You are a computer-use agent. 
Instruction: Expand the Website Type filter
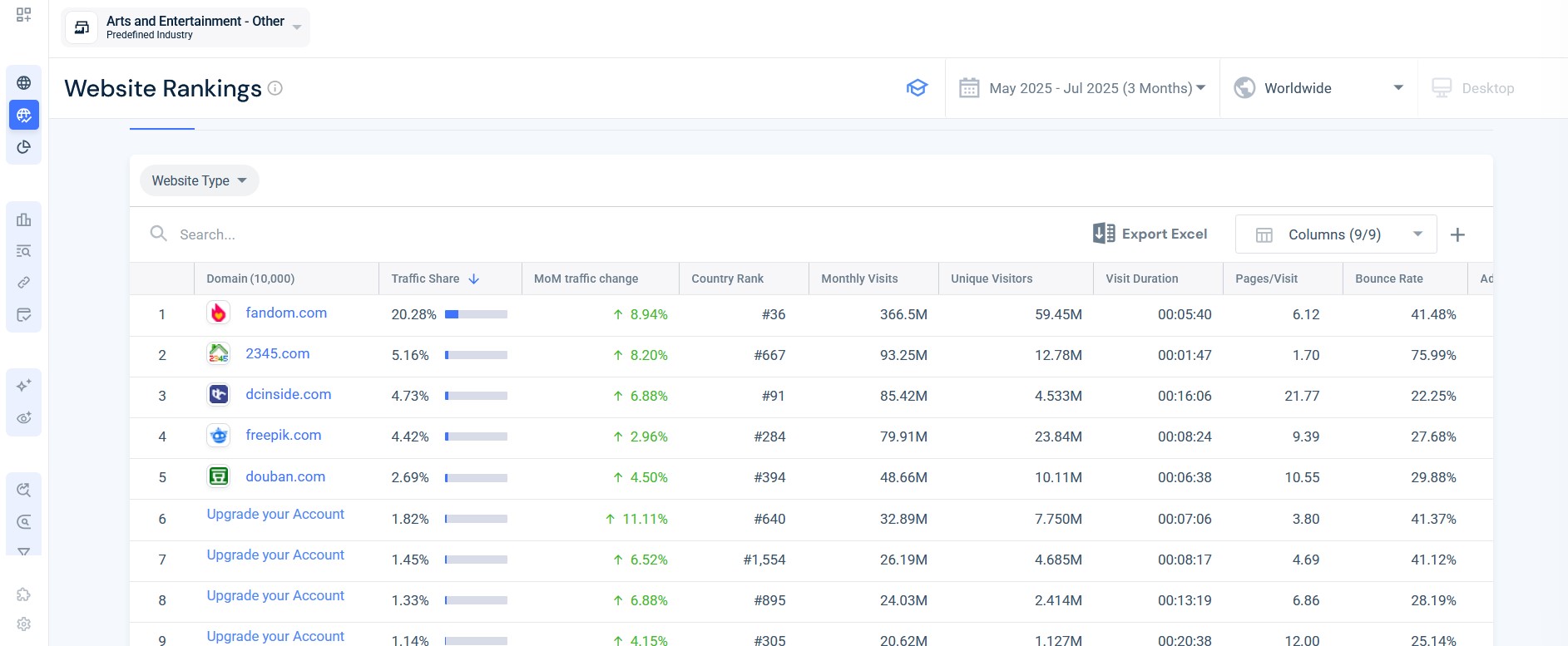click(199, 180)
